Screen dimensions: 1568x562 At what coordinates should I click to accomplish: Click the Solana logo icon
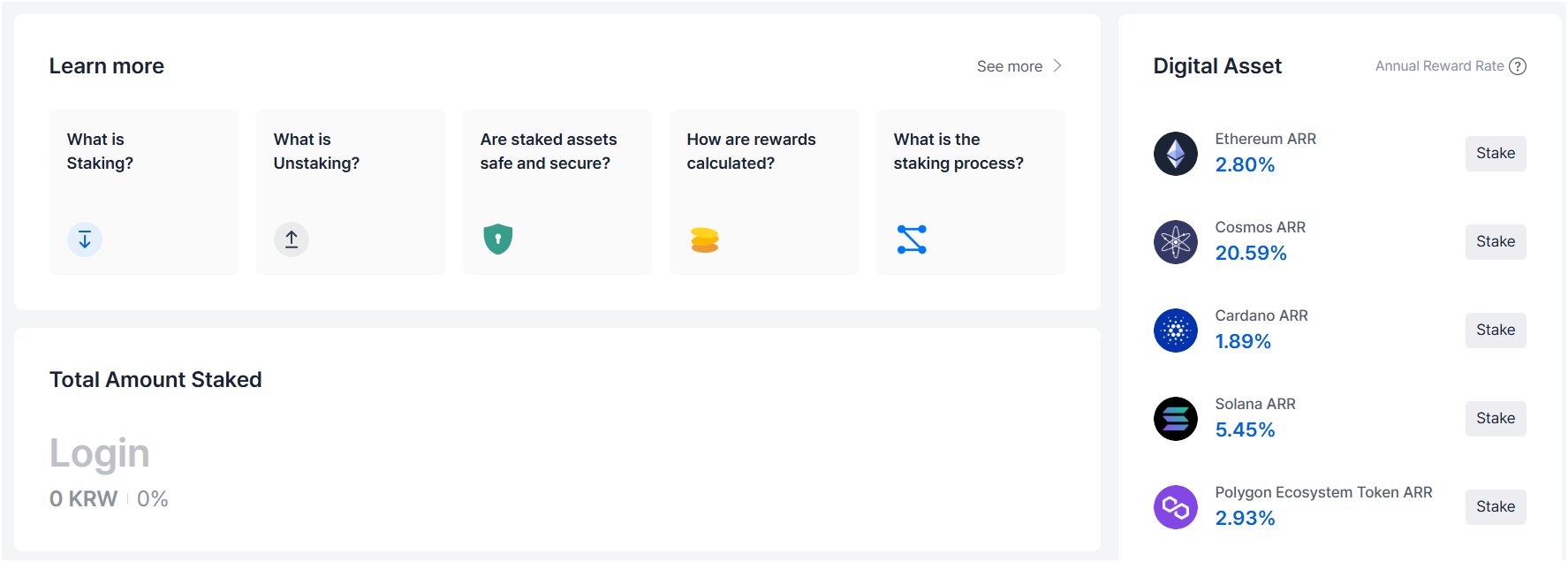click(1175, 419)
